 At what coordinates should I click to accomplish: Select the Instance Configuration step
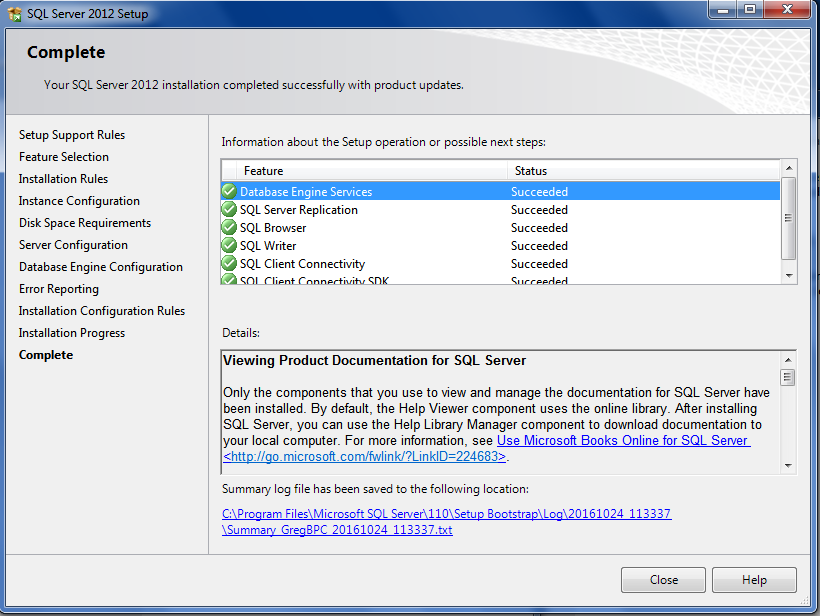click(79, 201)
